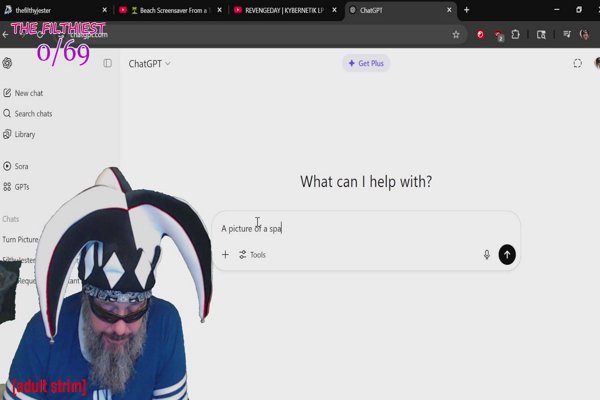The height and width of the screenshot is (400, 600).
Task: Switch to Beach Screensaver YouTube tab
Action: (170, 10)
